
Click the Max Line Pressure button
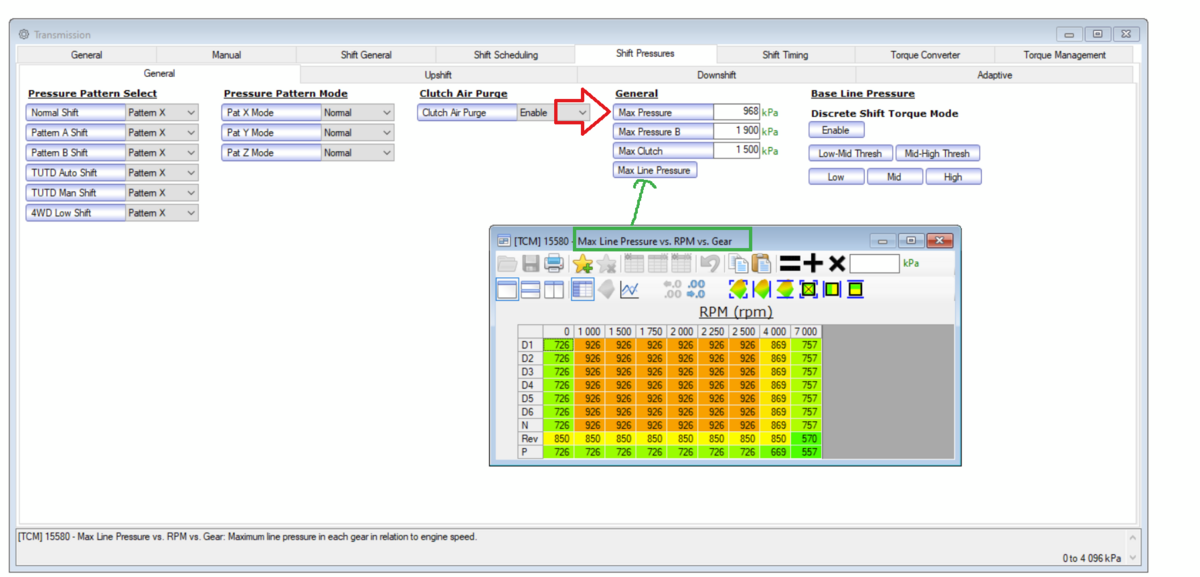[x=654, y=171]
